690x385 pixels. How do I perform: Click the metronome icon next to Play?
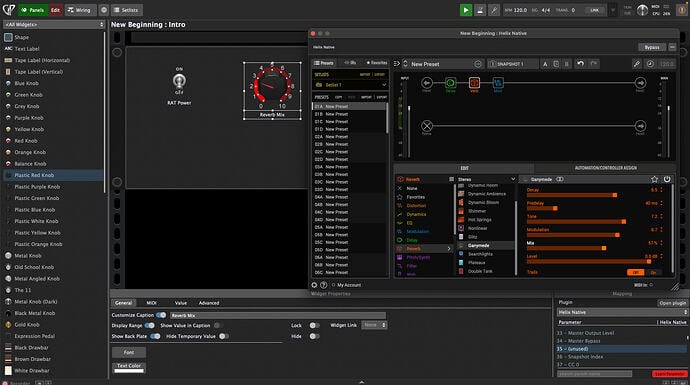coord(480,10)
